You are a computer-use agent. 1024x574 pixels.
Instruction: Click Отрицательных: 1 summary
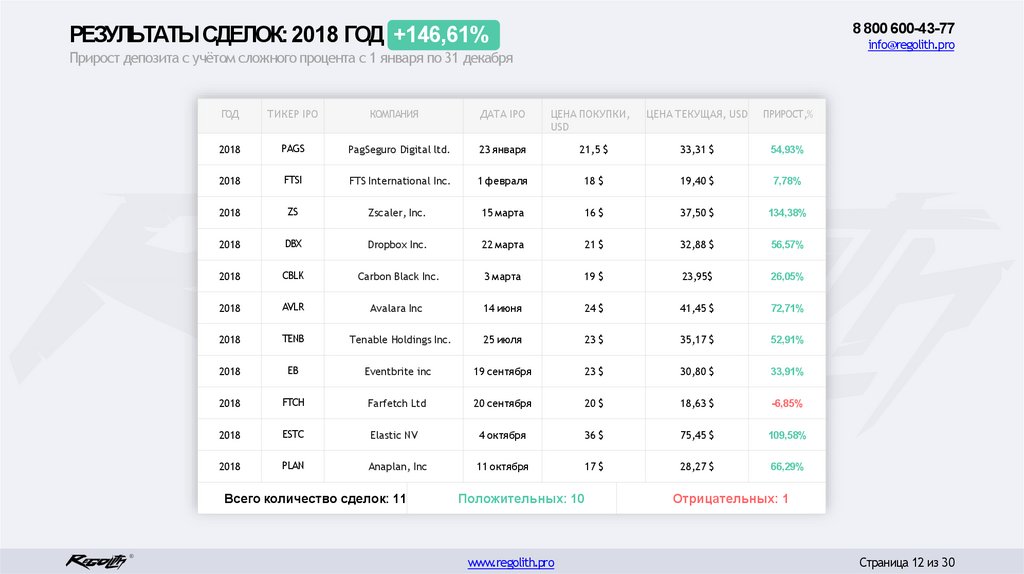tap(730, 499)
